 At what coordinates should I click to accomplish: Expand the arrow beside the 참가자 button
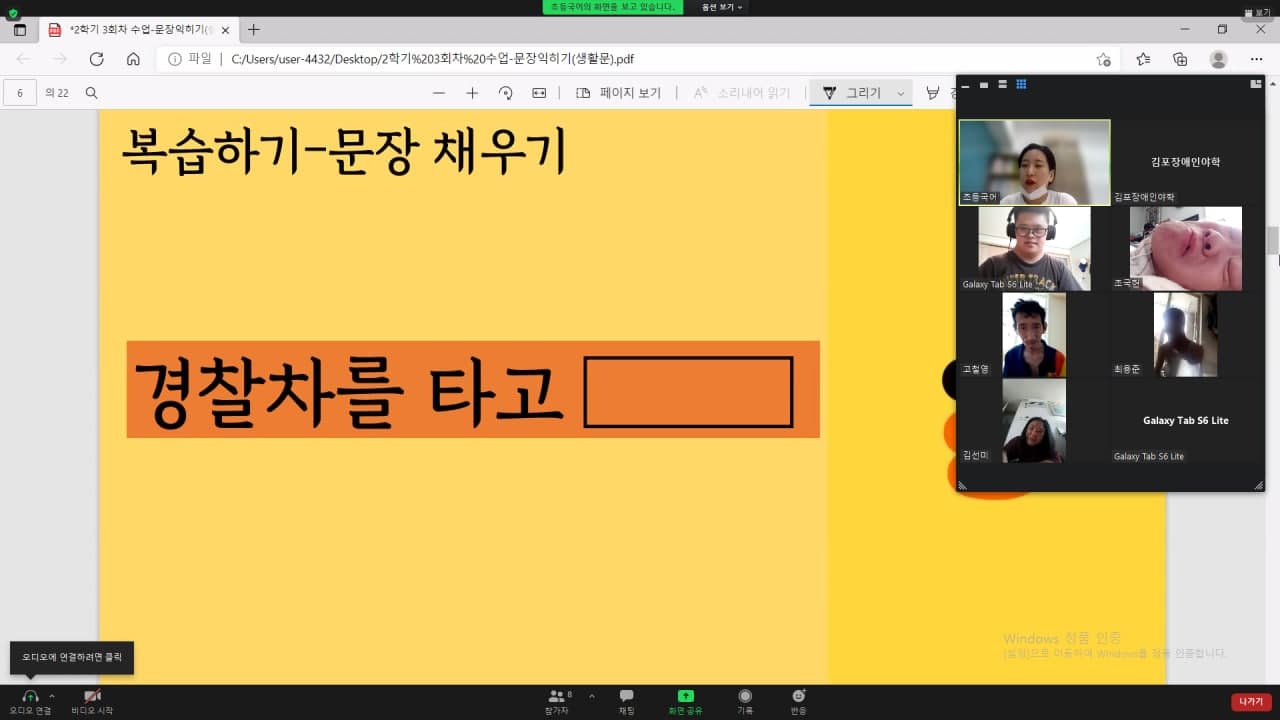(592, 695)
